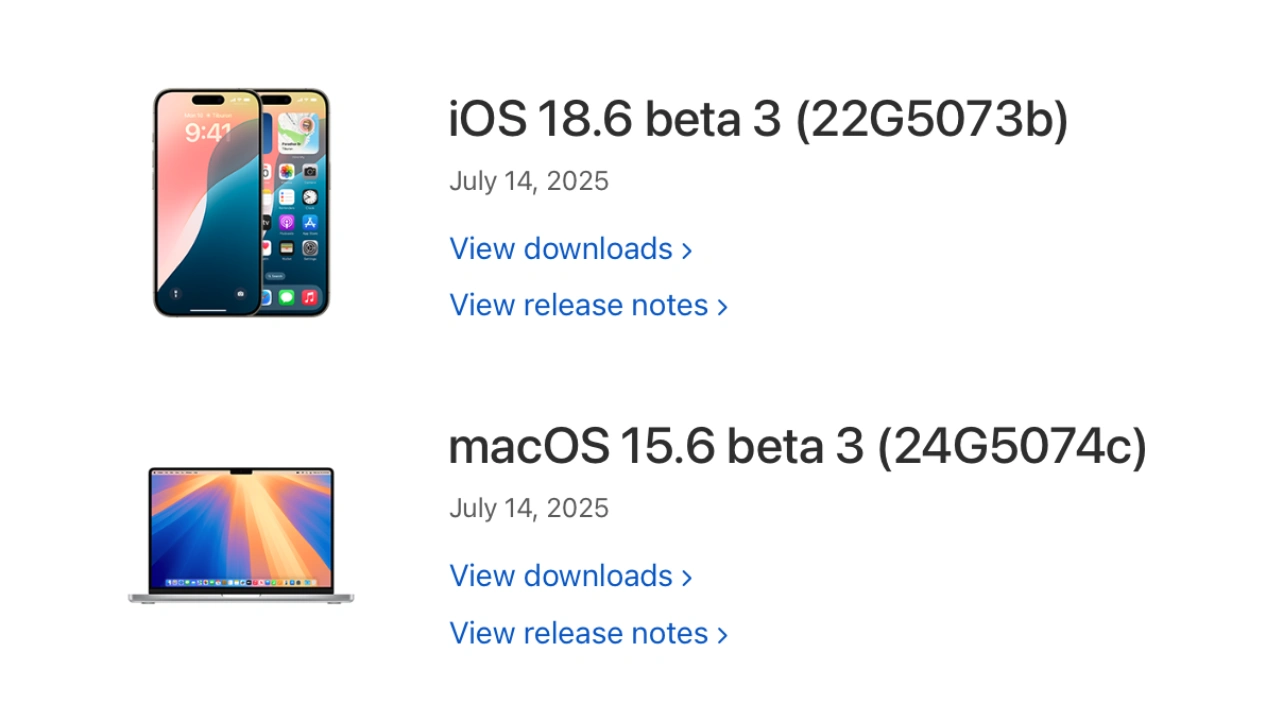1280x720 pixels.
Task: Click the iPhone product thumbnail
Action: coord(240,200)
